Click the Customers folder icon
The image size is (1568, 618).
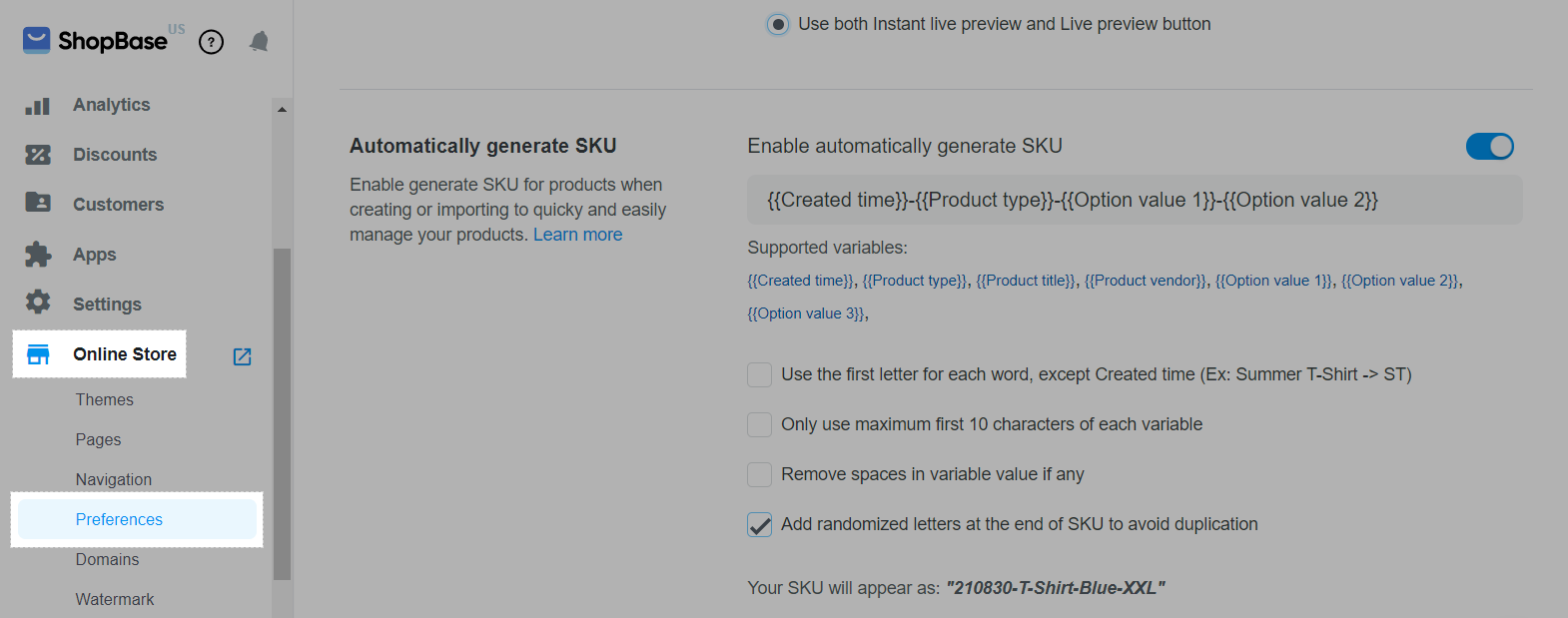38,203
